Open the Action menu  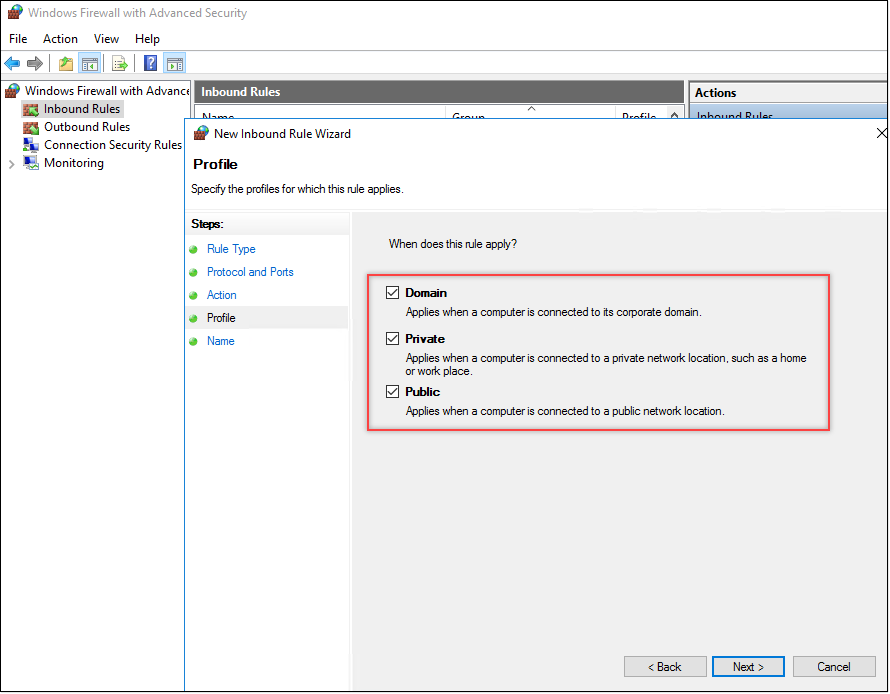tap(60, 39)
